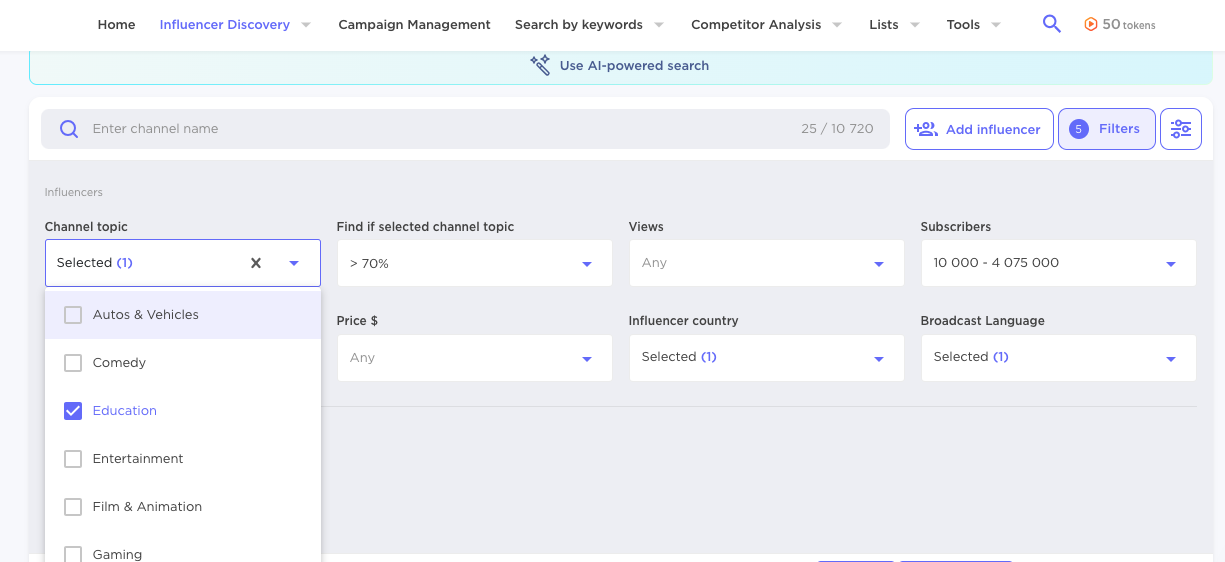Screen dimensions: 1225x562
Task: Click the magnifier search icon in top navigation
Action: tap(1051, 24)
